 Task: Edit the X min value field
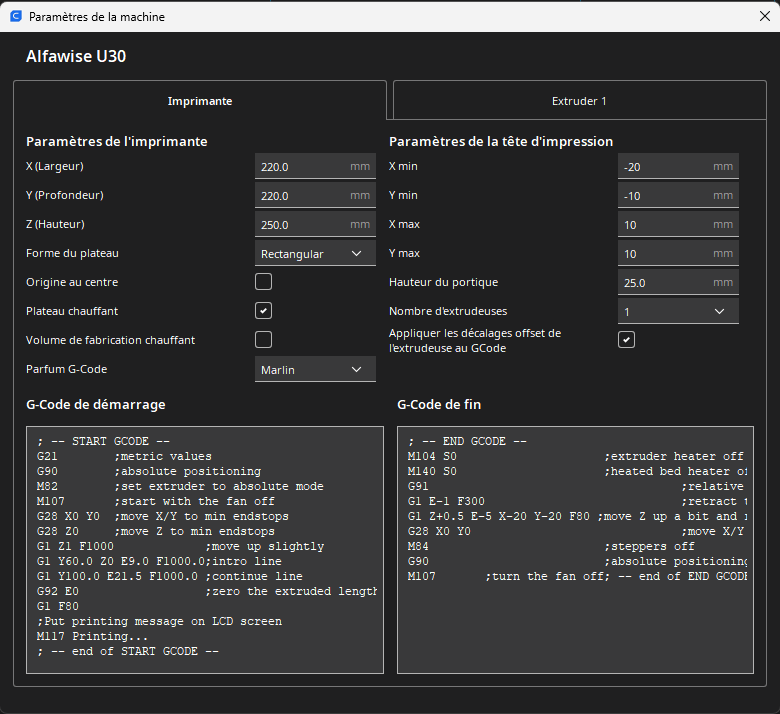tap(678, 166)
